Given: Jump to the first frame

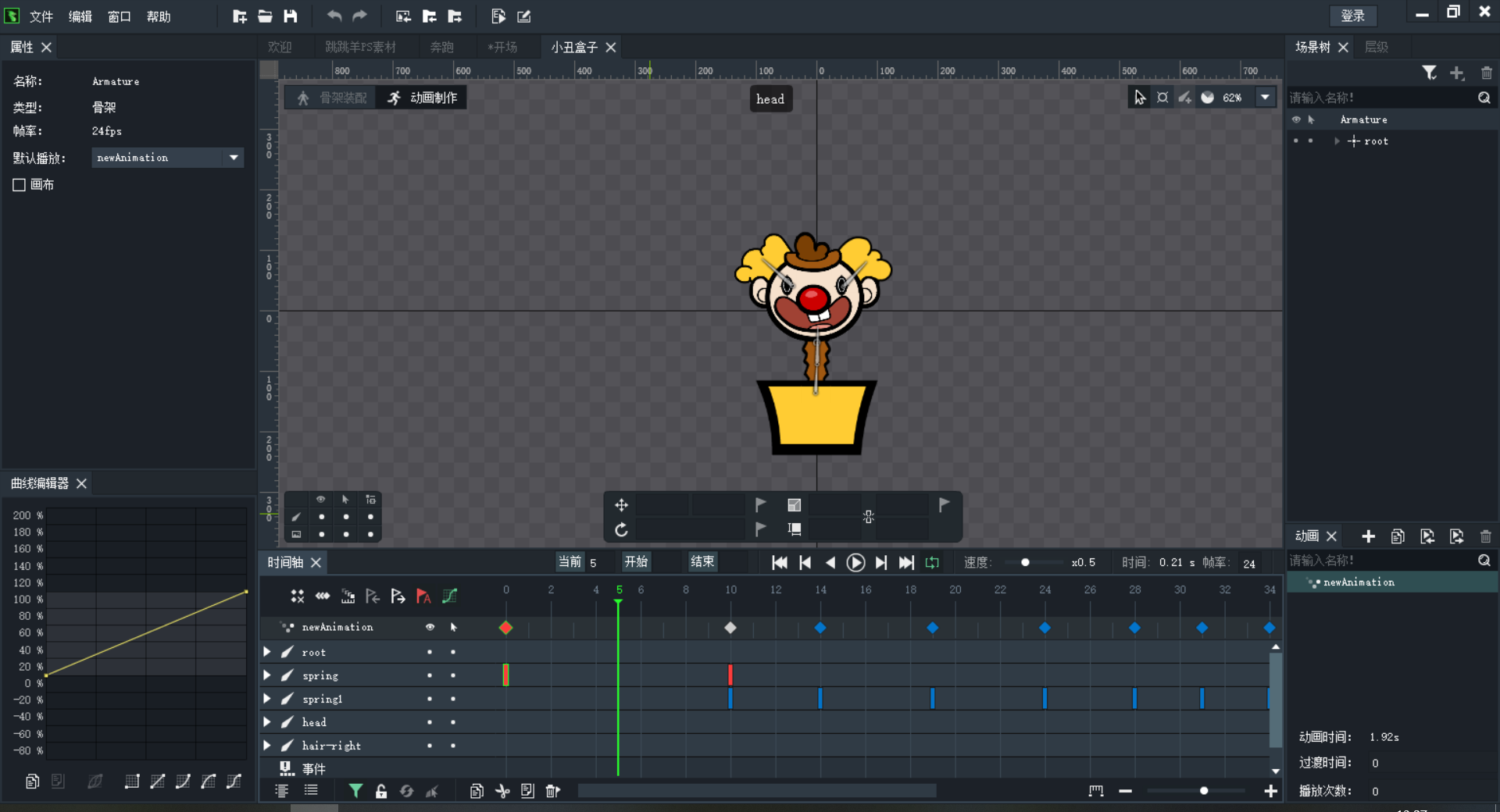Looking at the screenshot, I should click(x=779, y=562).
